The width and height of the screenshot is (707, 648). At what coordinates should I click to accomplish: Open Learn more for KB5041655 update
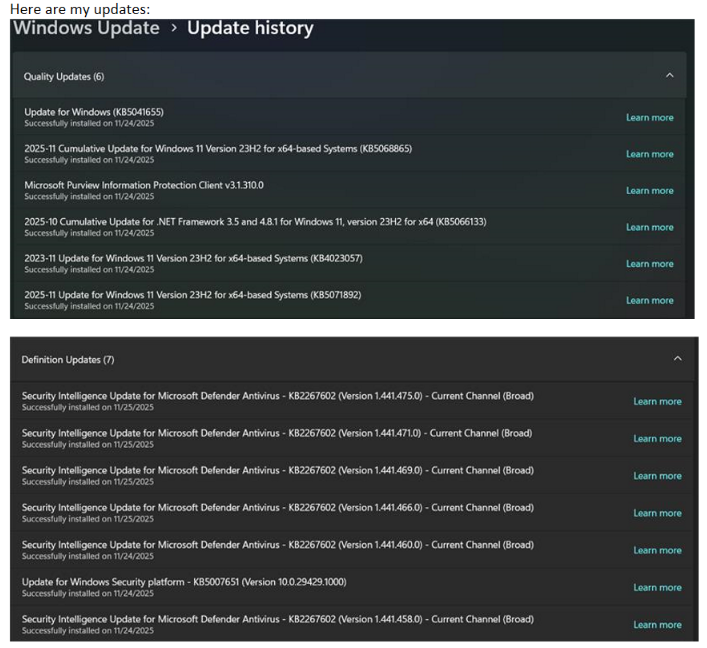point(650,117)
